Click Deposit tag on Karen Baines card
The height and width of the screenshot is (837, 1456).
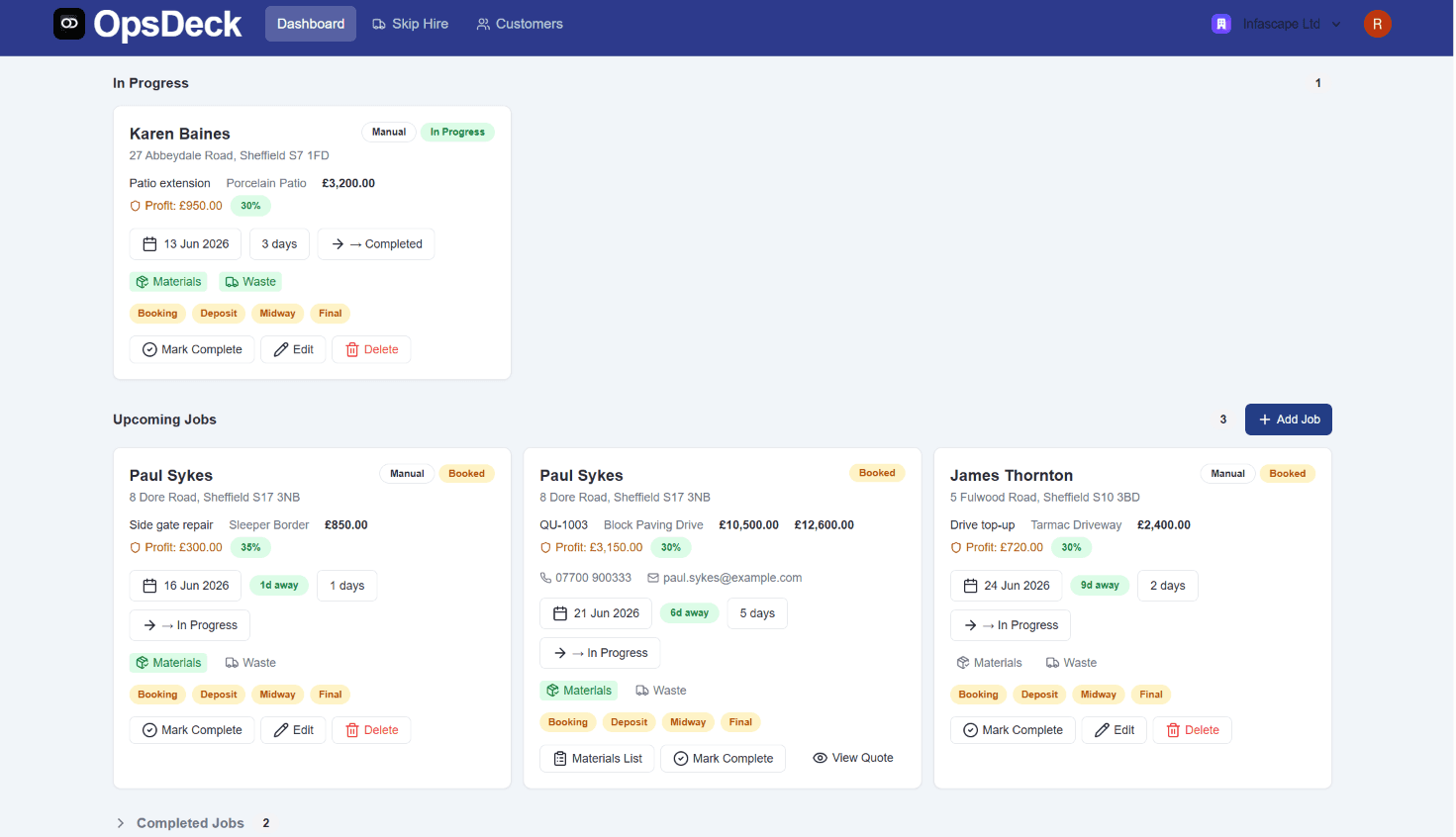click(219, 314)
